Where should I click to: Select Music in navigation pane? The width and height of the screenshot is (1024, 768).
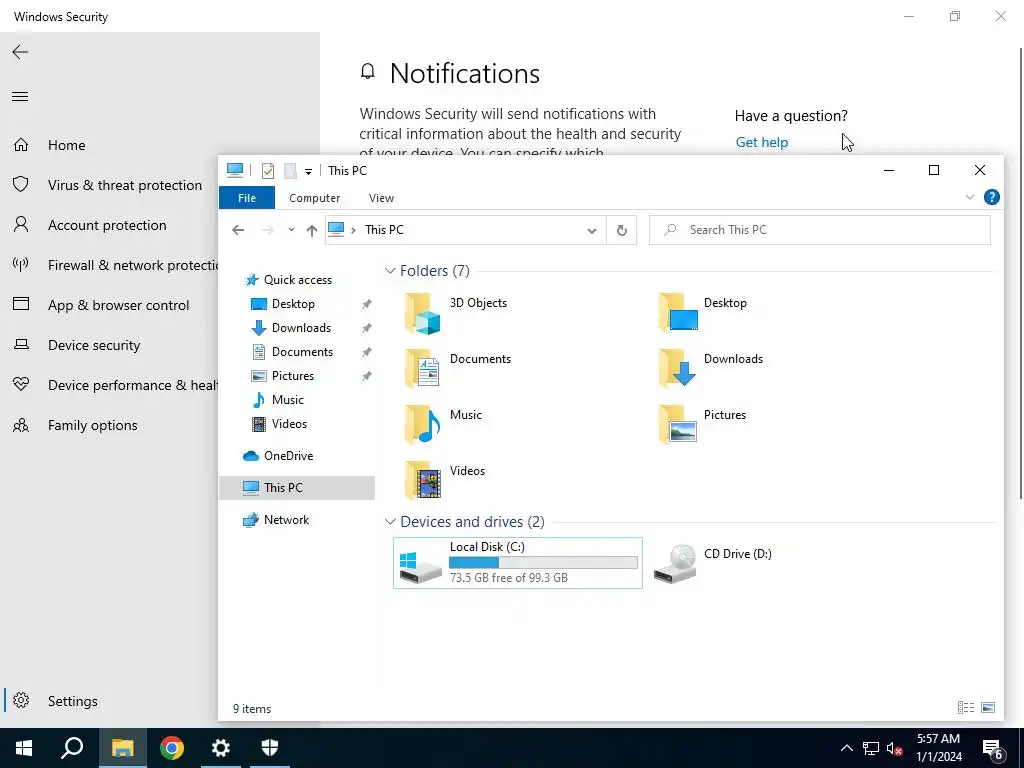(287, 400)
